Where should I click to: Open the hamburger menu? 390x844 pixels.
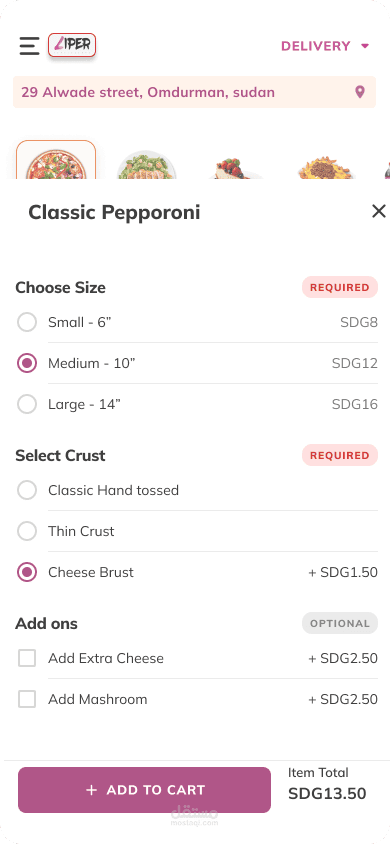tap(29, 46)
